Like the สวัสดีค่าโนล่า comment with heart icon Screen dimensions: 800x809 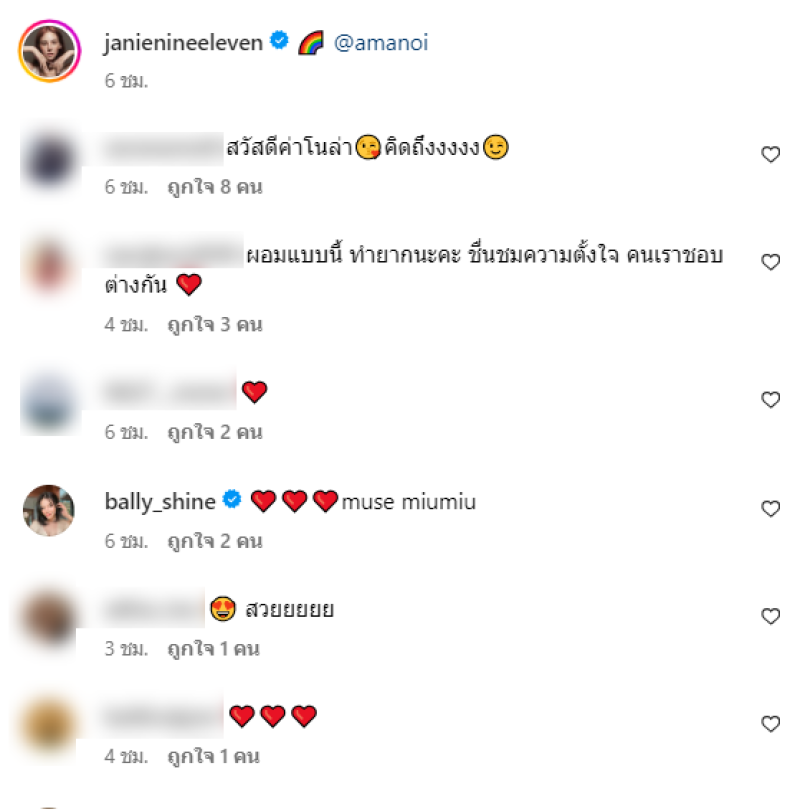(771, 154)
